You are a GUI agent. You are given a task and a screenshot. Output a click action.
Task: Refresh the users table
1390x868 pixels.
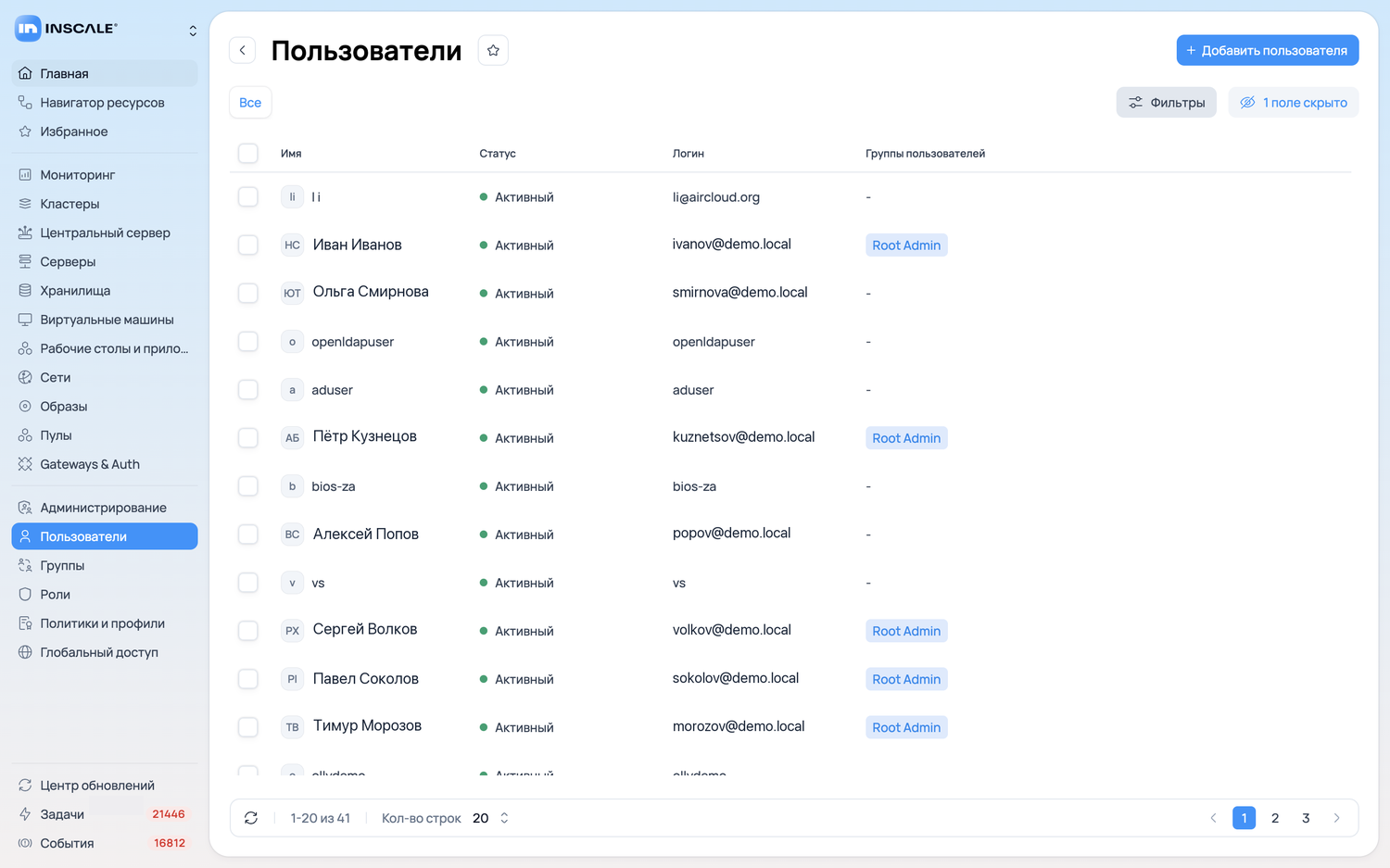pos(251,818)
